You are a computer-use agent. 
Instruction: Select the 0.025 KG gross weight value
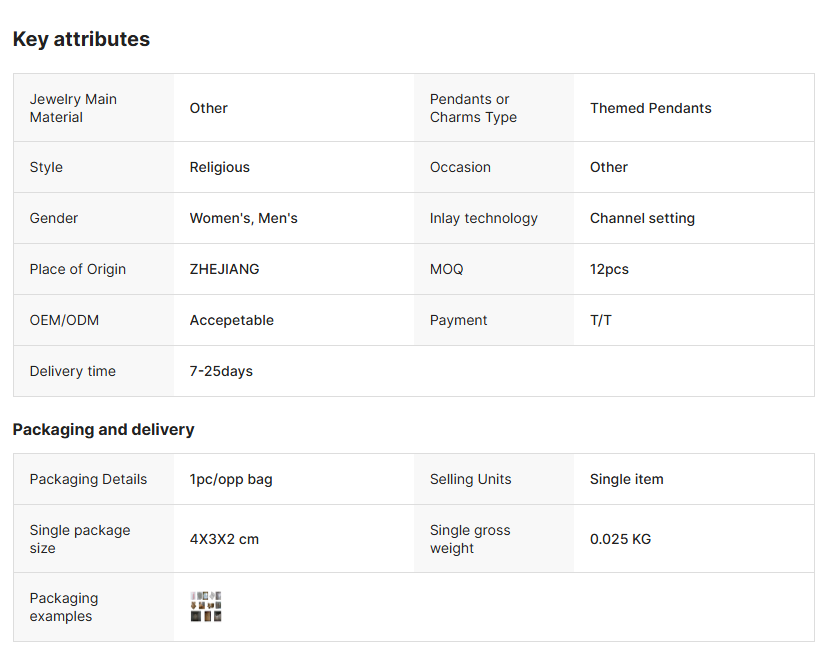(x=620, y=539)
